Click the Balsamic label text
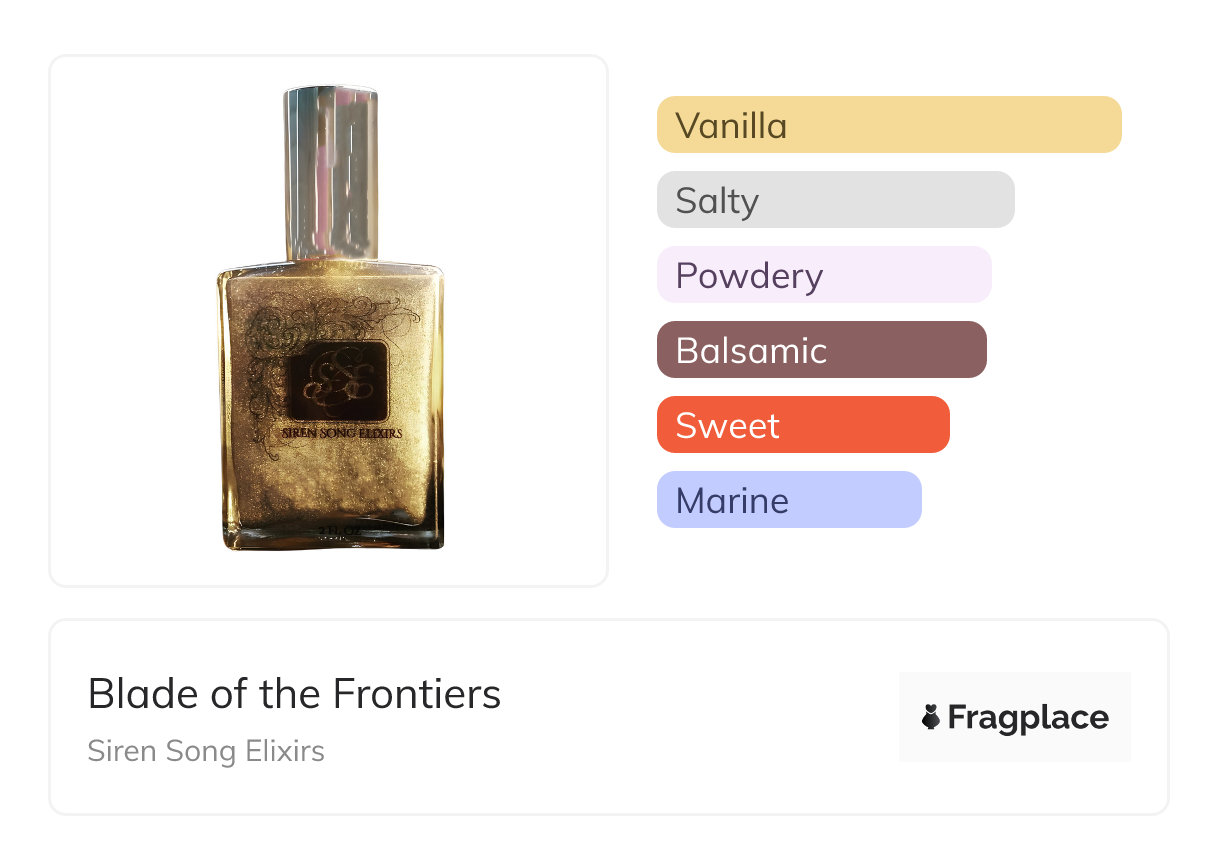This screenshot has height=864, width=1218. [x=751, y=351]
